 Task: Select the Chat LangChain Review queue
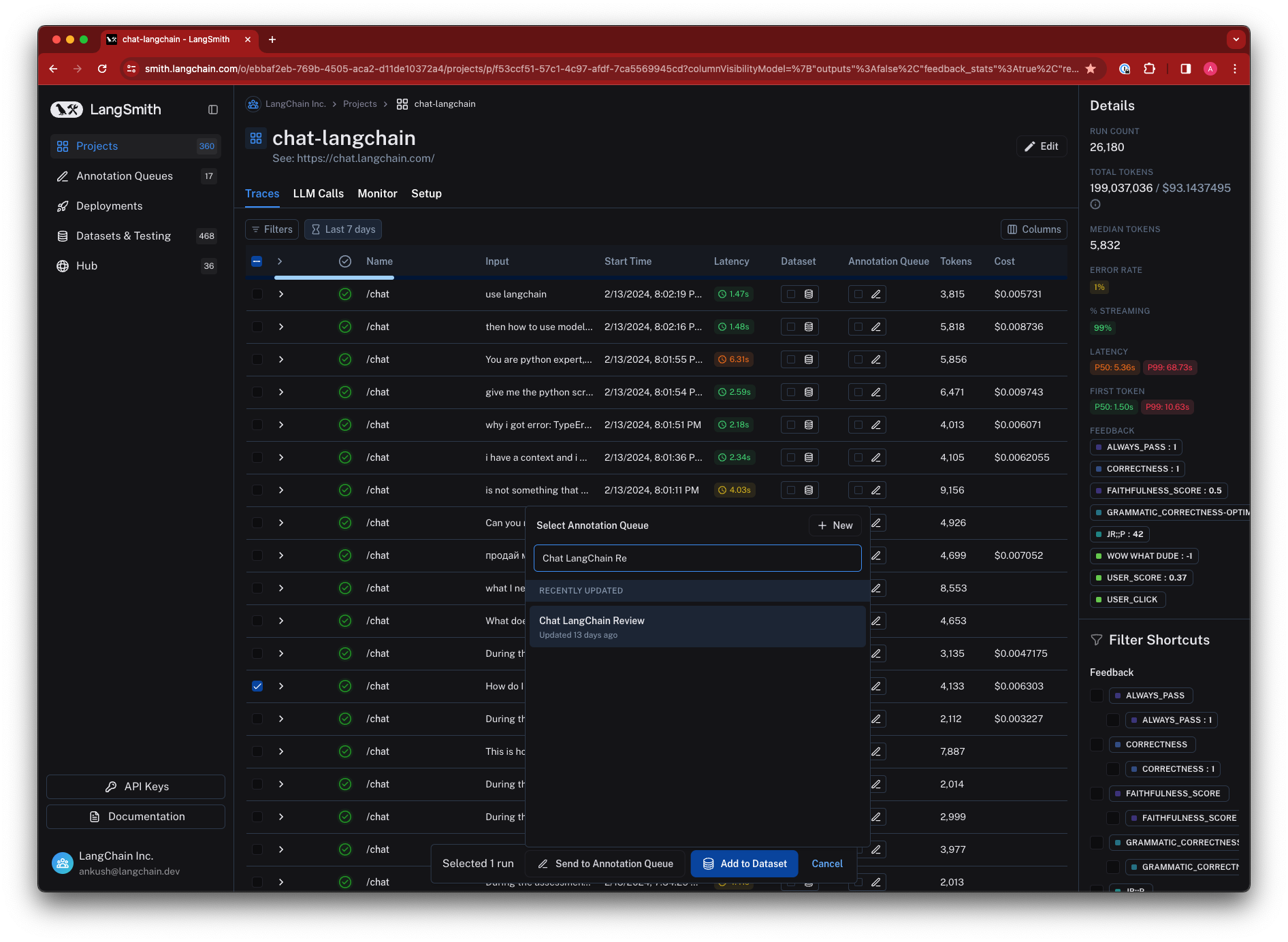tap(697, 626)
